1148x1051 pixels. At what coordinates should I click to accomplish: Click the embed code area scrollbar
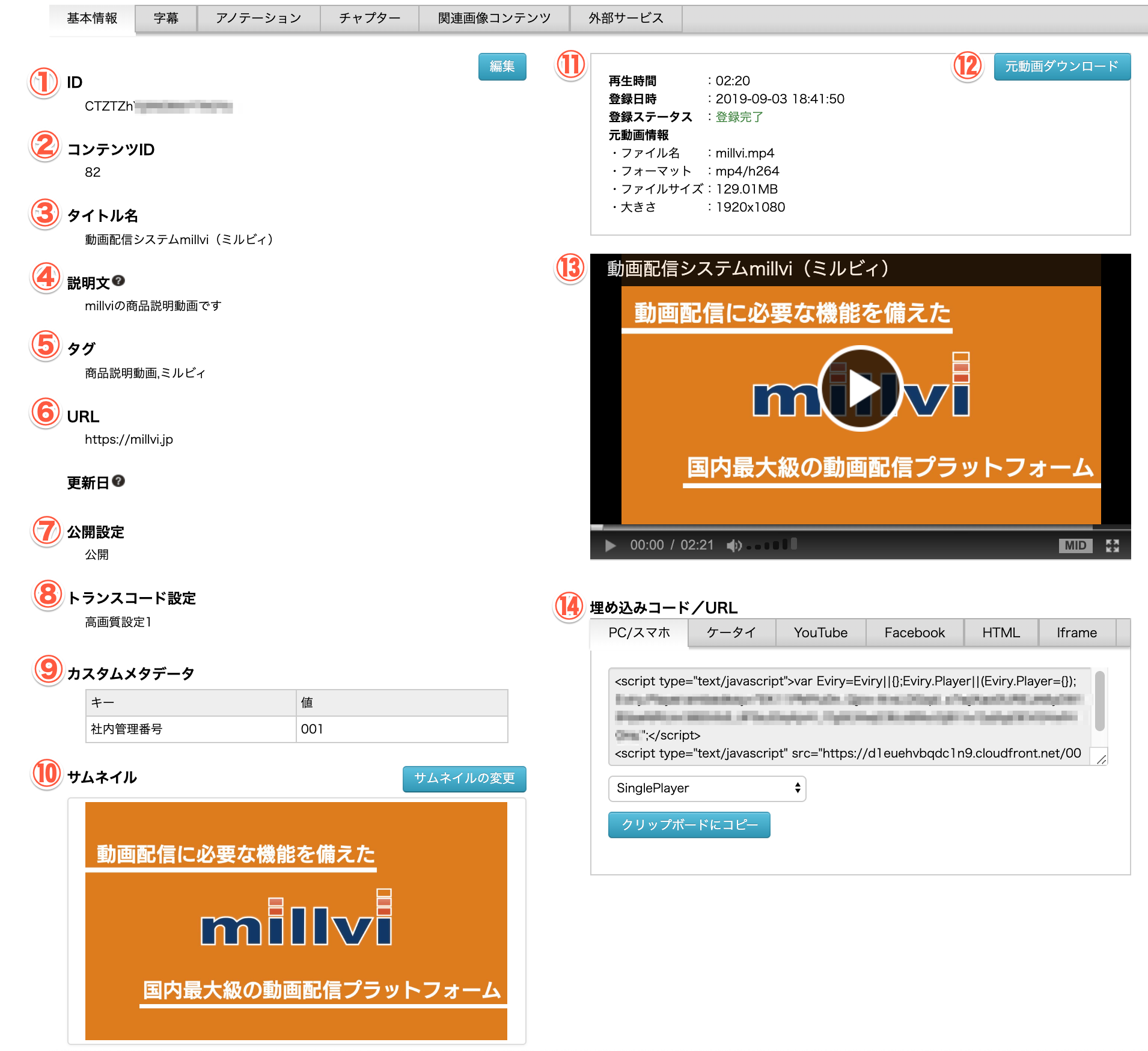click(1100, 701)
